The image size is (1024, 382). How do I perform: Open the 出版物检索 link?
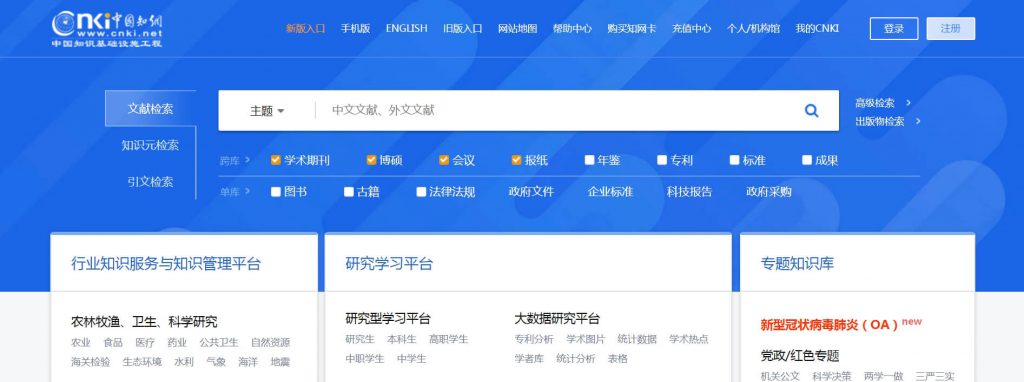tap(880, 121)
